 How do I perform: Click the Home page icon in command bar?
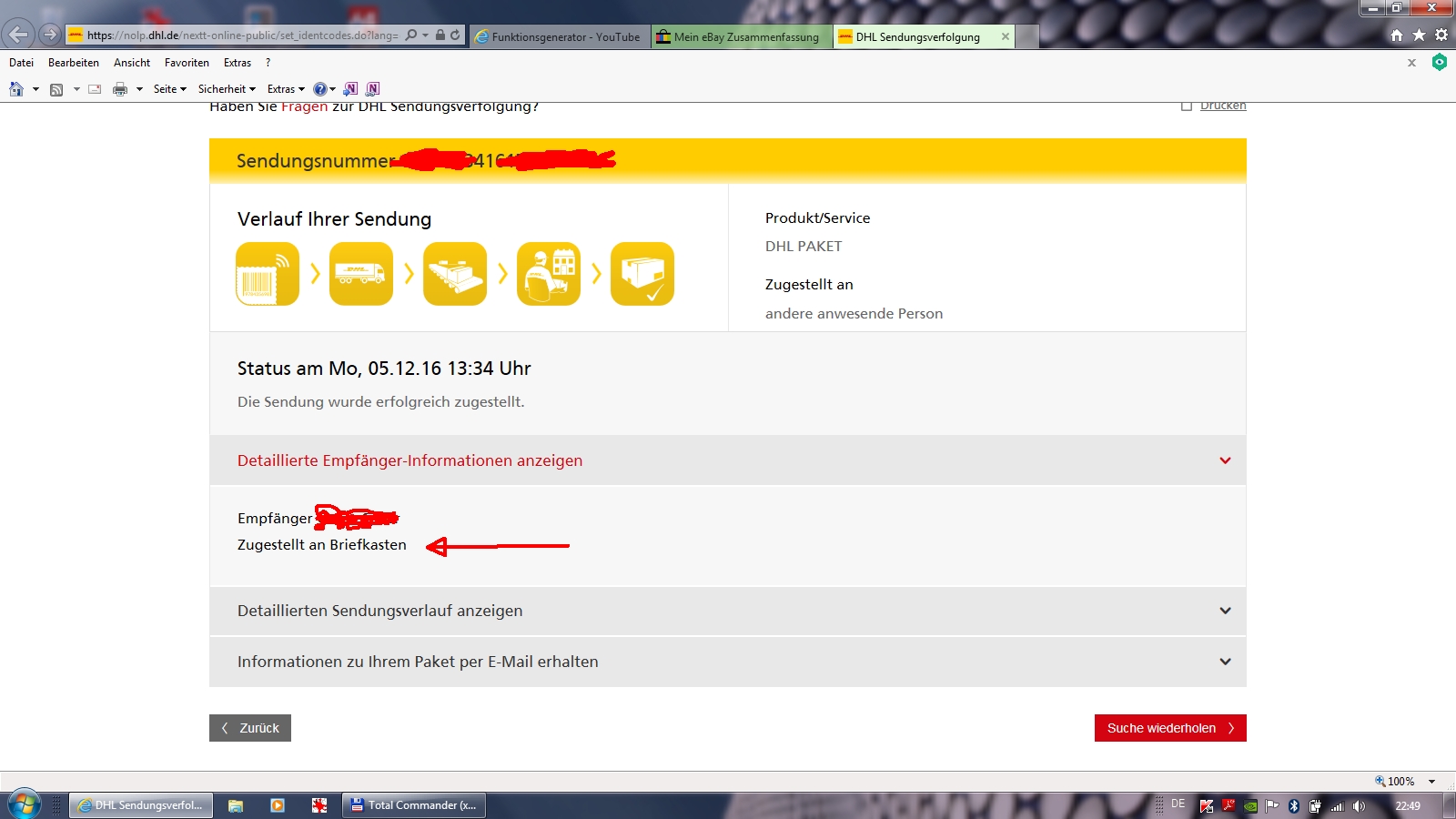point(16,89)
